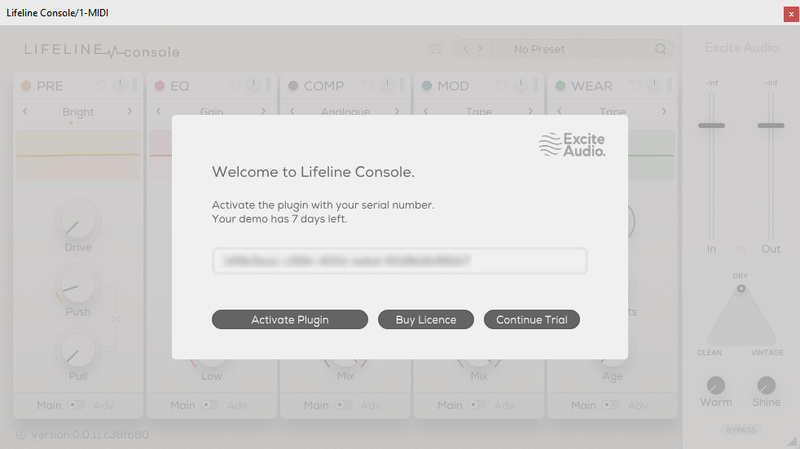Close the Lifeline Console window

(791, 14)
